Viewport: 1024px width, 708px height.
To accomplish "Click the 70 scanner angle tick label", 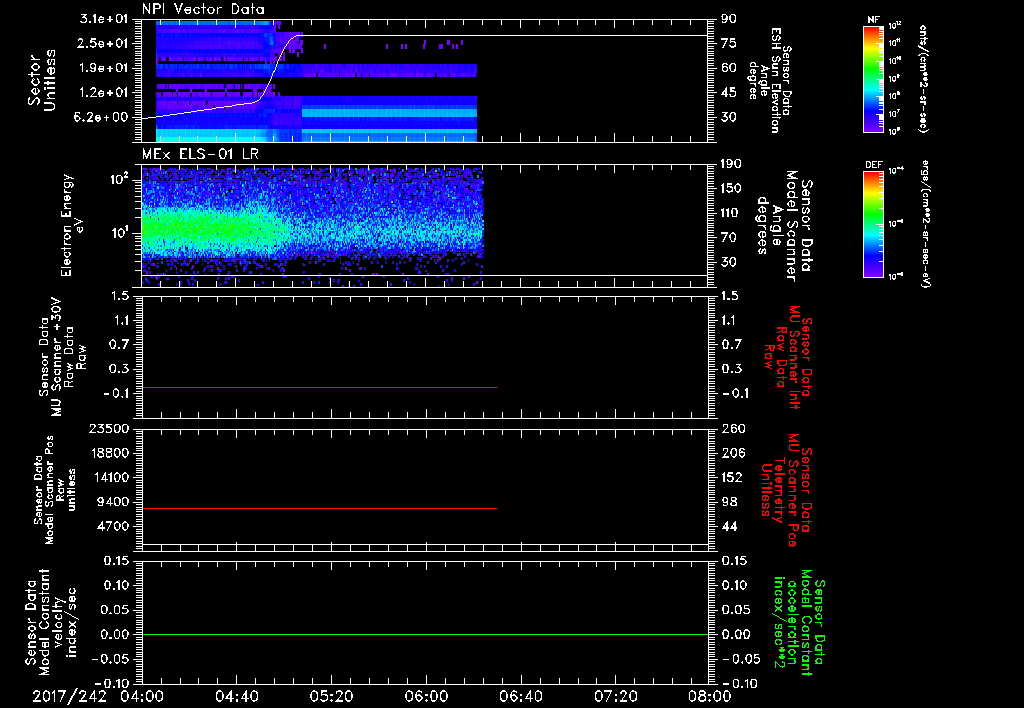I will [x=729, y=238].
